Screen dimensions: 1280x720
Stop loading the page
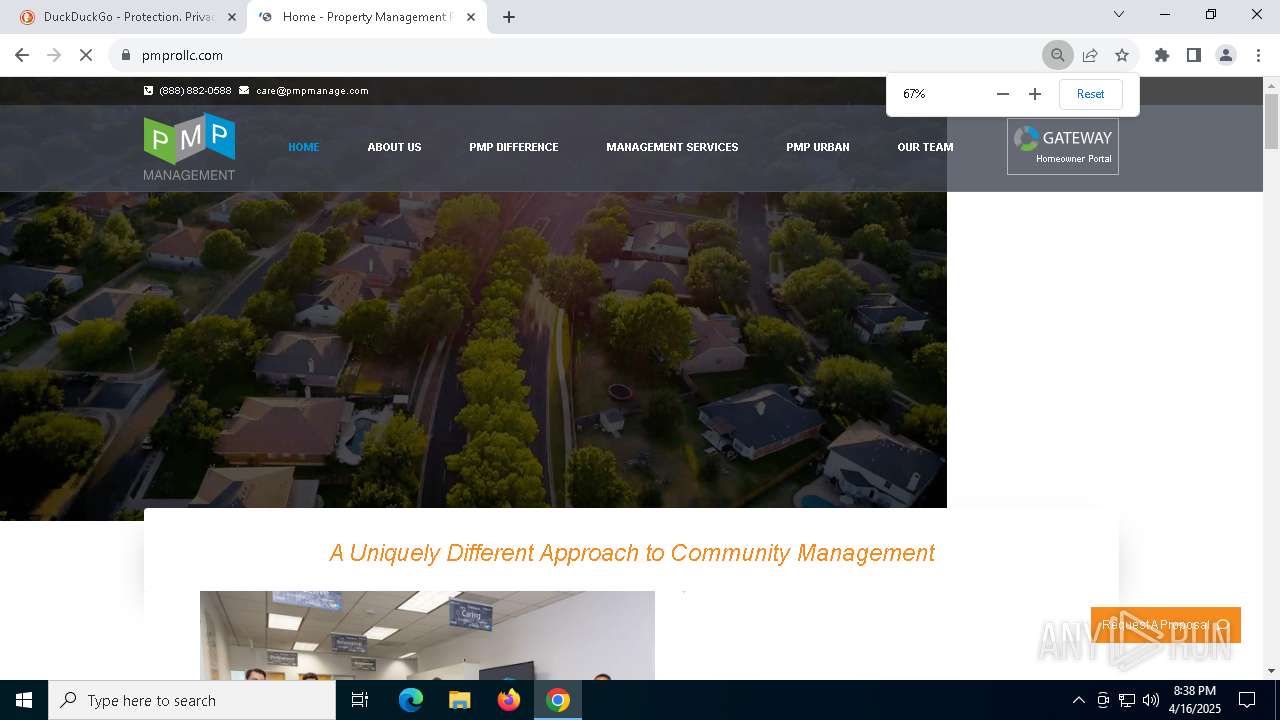point(86,55)
